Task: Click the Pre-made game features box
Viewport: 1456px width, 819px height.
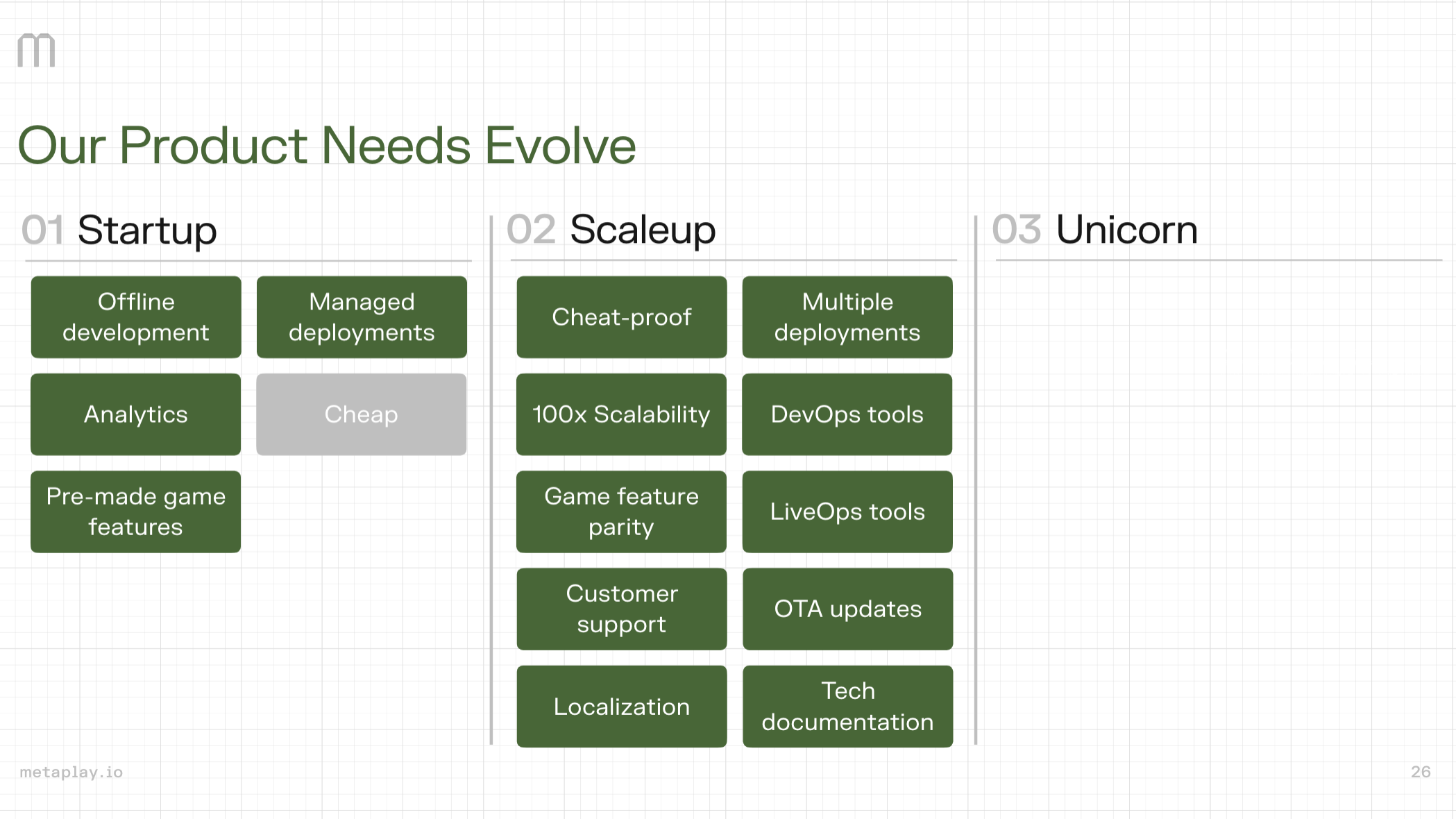Action: (135, 512)
